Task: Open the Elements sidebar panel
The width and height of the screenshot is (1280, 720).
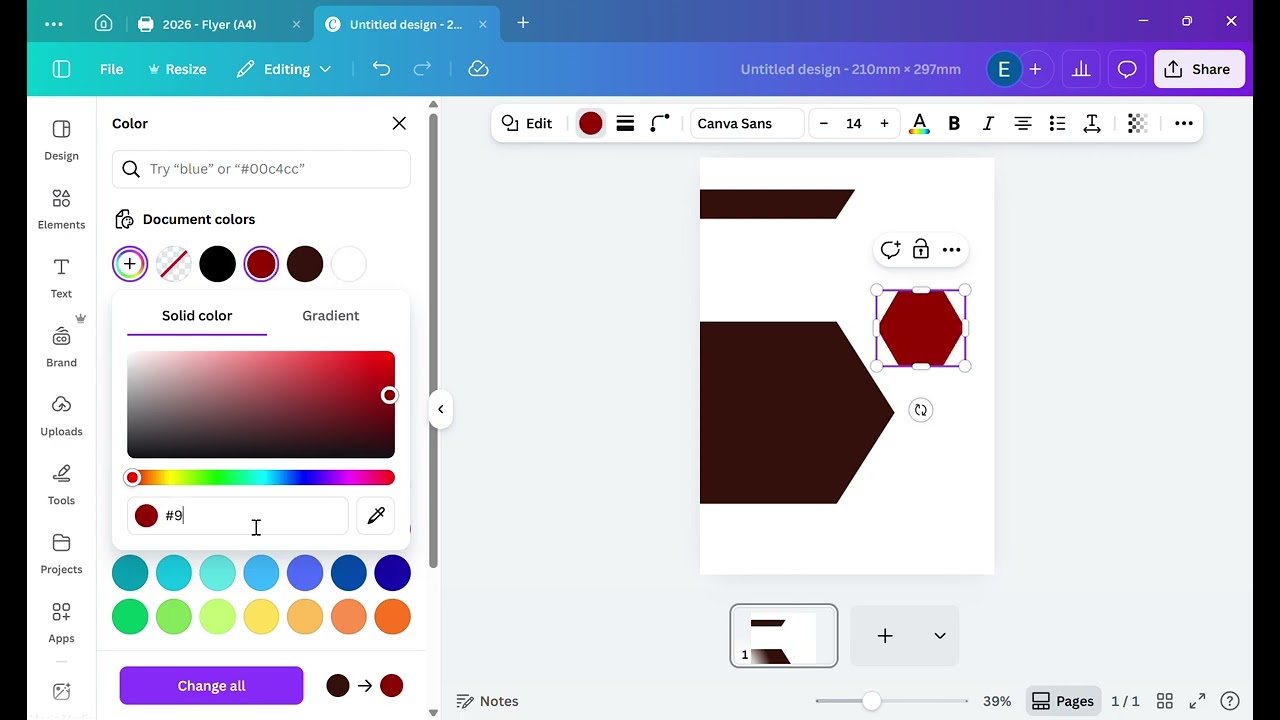Action: coord(61,209)
